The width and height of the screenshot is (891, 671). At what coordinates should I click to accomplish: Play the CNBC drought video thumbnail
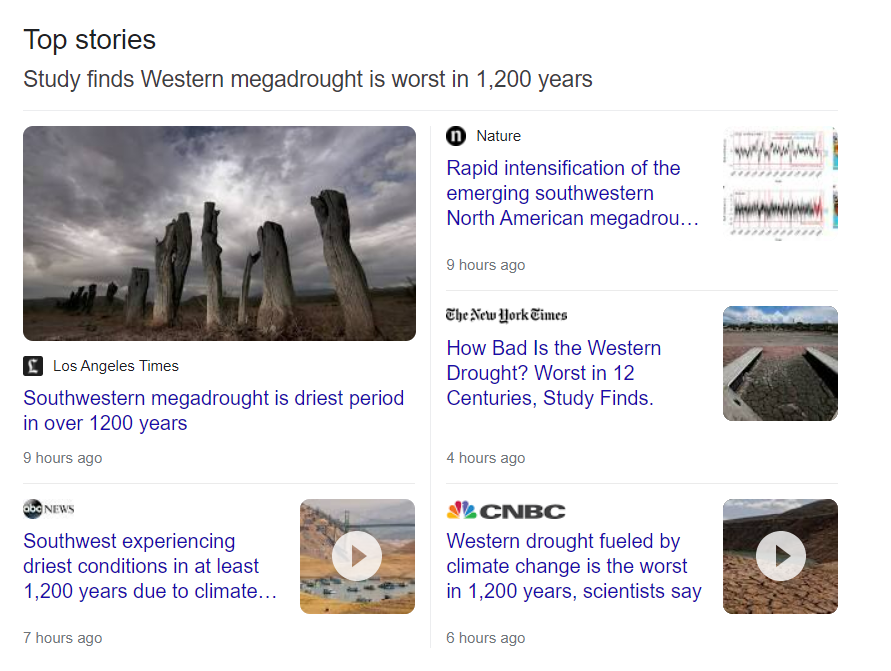pos(780,556)
